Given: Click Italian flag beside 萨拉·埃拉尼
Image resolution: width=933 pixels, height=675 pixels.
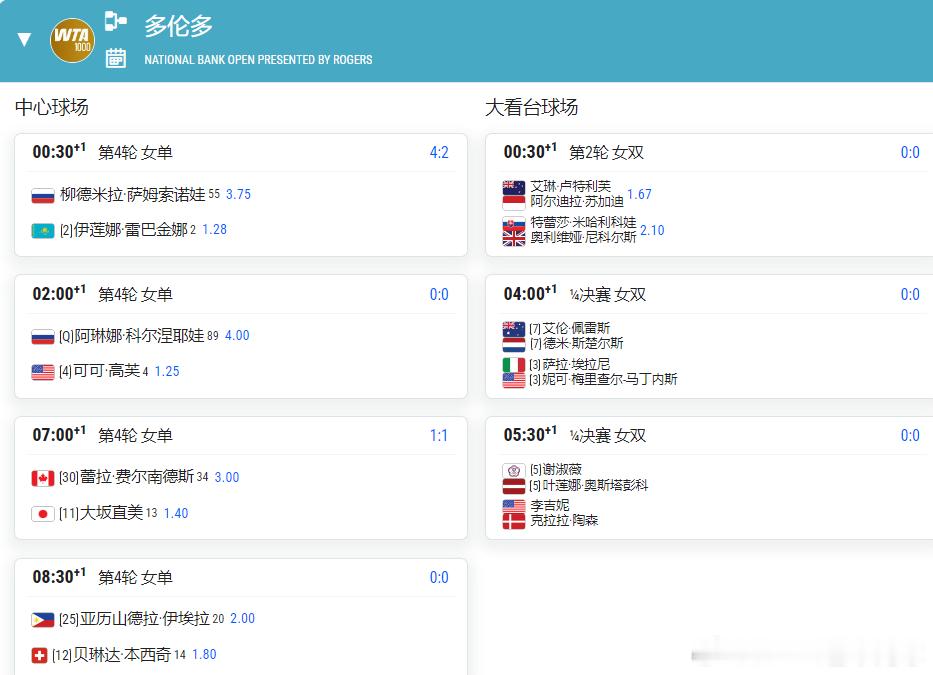Looking at the screenshot, I should point(514,365).
